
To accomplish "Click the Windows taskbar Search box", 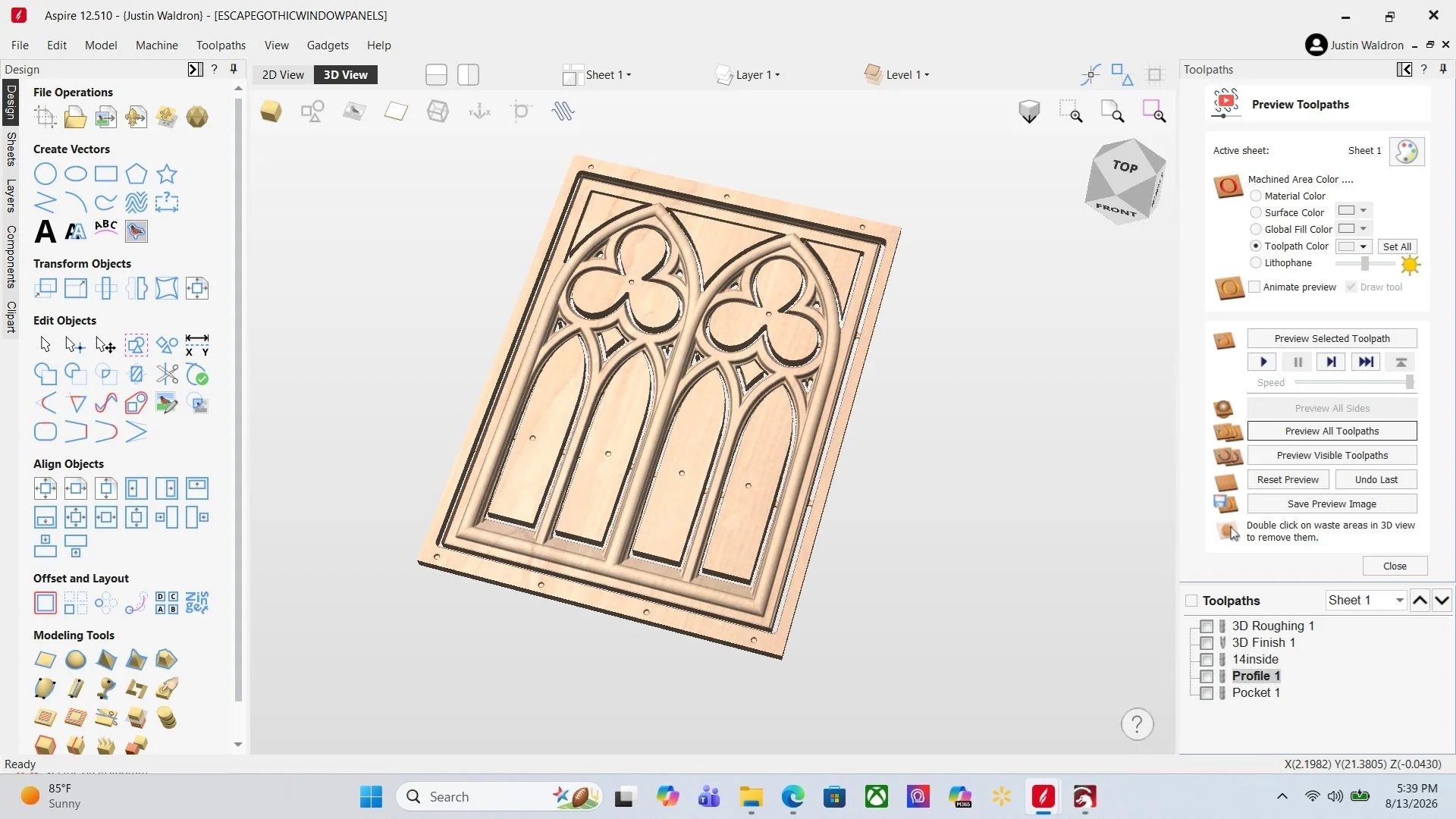I will pos(498,796).
